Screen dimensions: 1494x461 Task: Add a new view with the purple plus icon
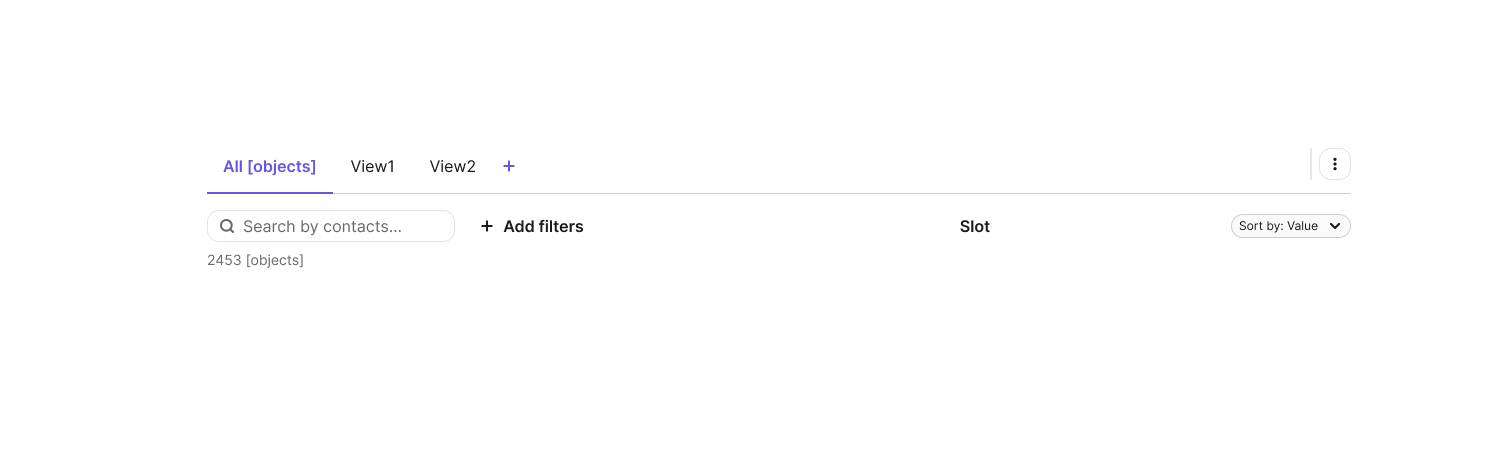coord(509,166)
